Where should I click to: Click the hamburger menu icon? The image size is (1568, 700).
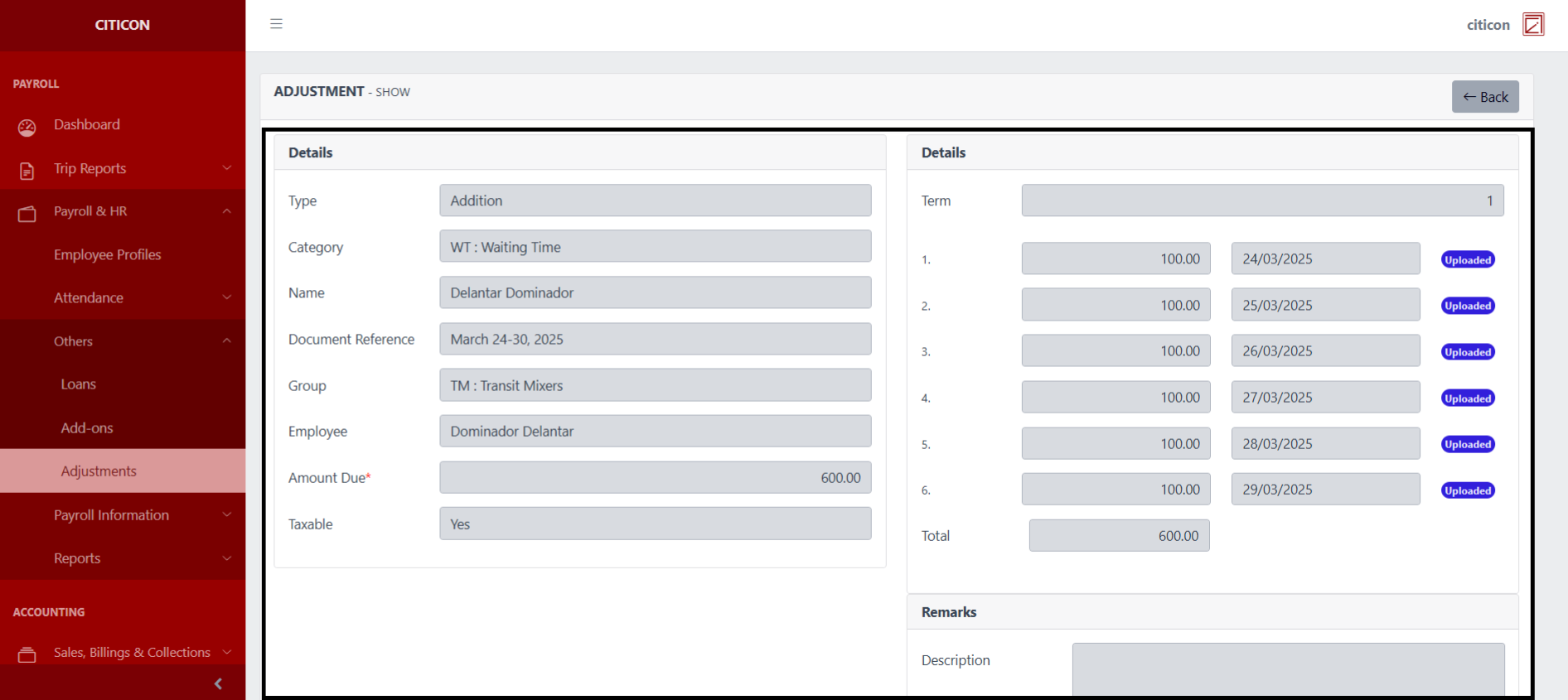click(276, 24)
